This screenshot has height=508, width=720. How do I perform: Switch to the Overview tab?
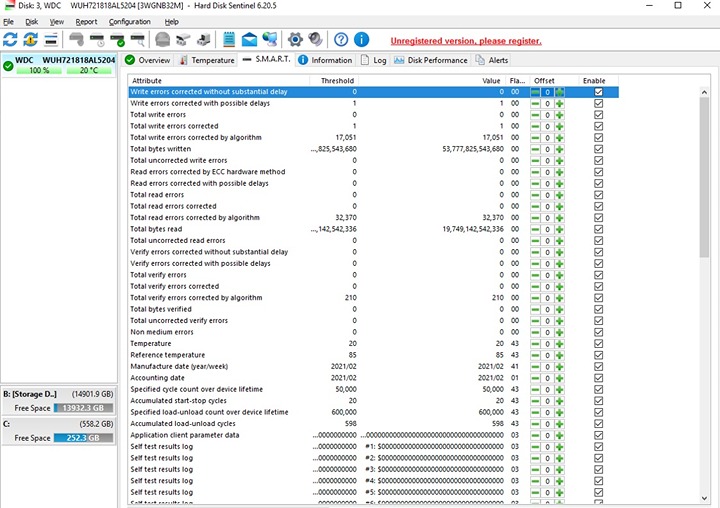(148, 60)
